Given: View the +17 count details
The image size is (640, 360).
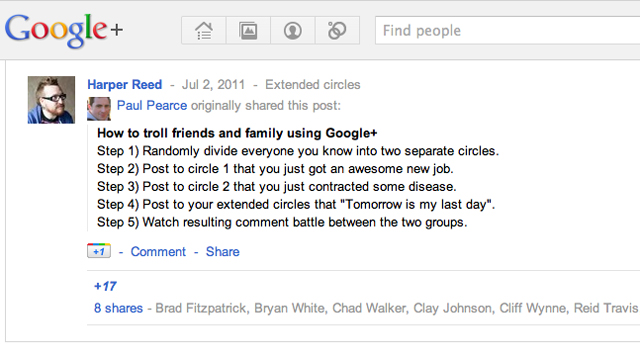Looking at the screenshot, I should click(105, 286).
